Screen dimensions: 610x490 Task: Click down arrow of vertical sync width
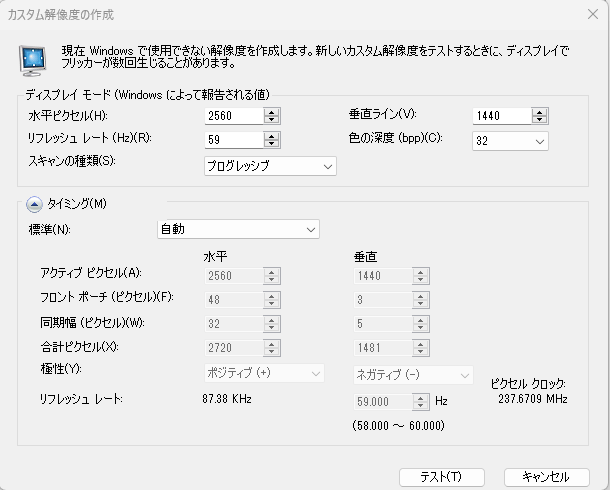pos(421,328)
